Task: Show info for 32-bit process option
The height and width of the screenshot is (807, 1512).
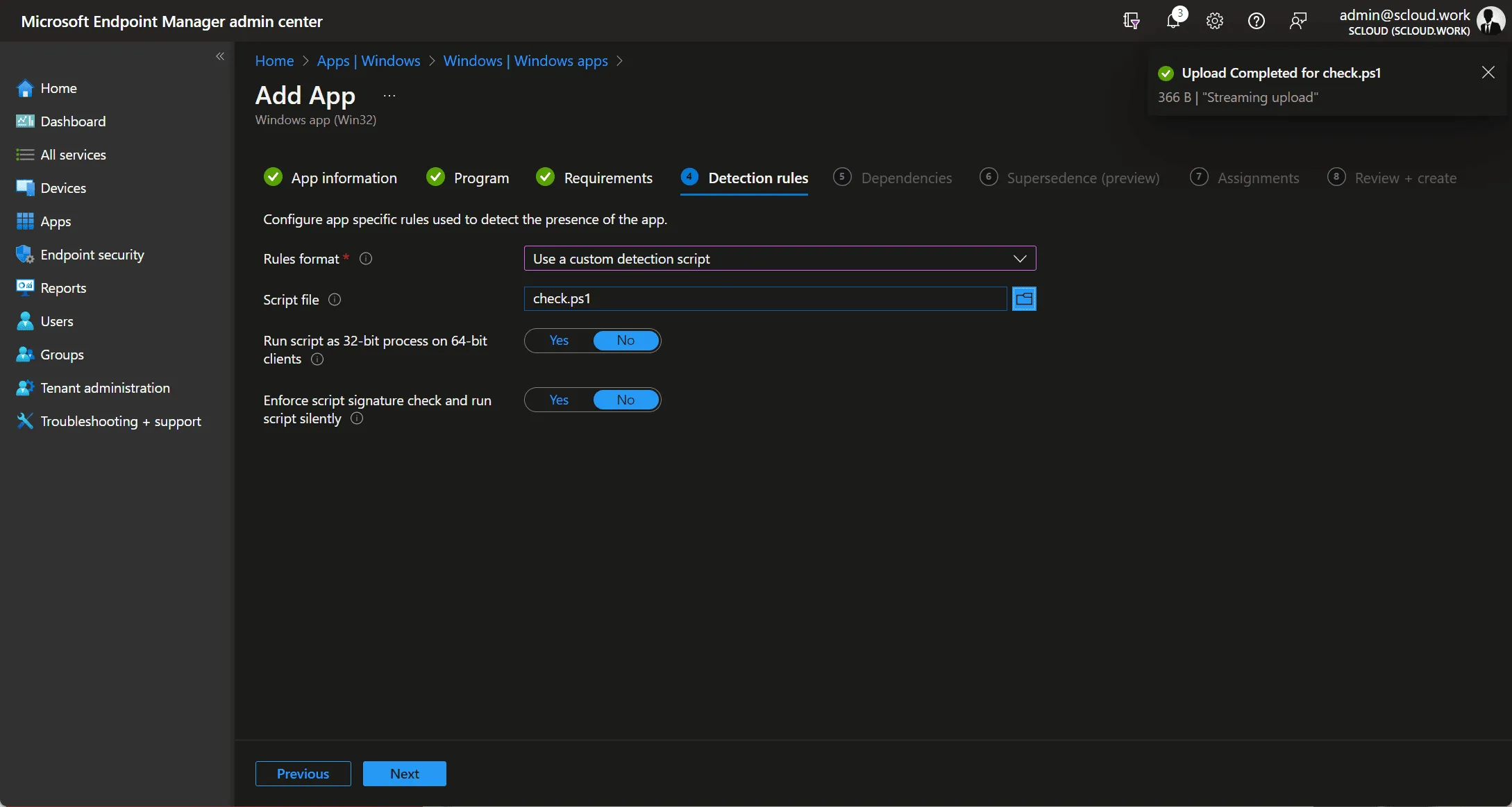Action: [317, 359]
